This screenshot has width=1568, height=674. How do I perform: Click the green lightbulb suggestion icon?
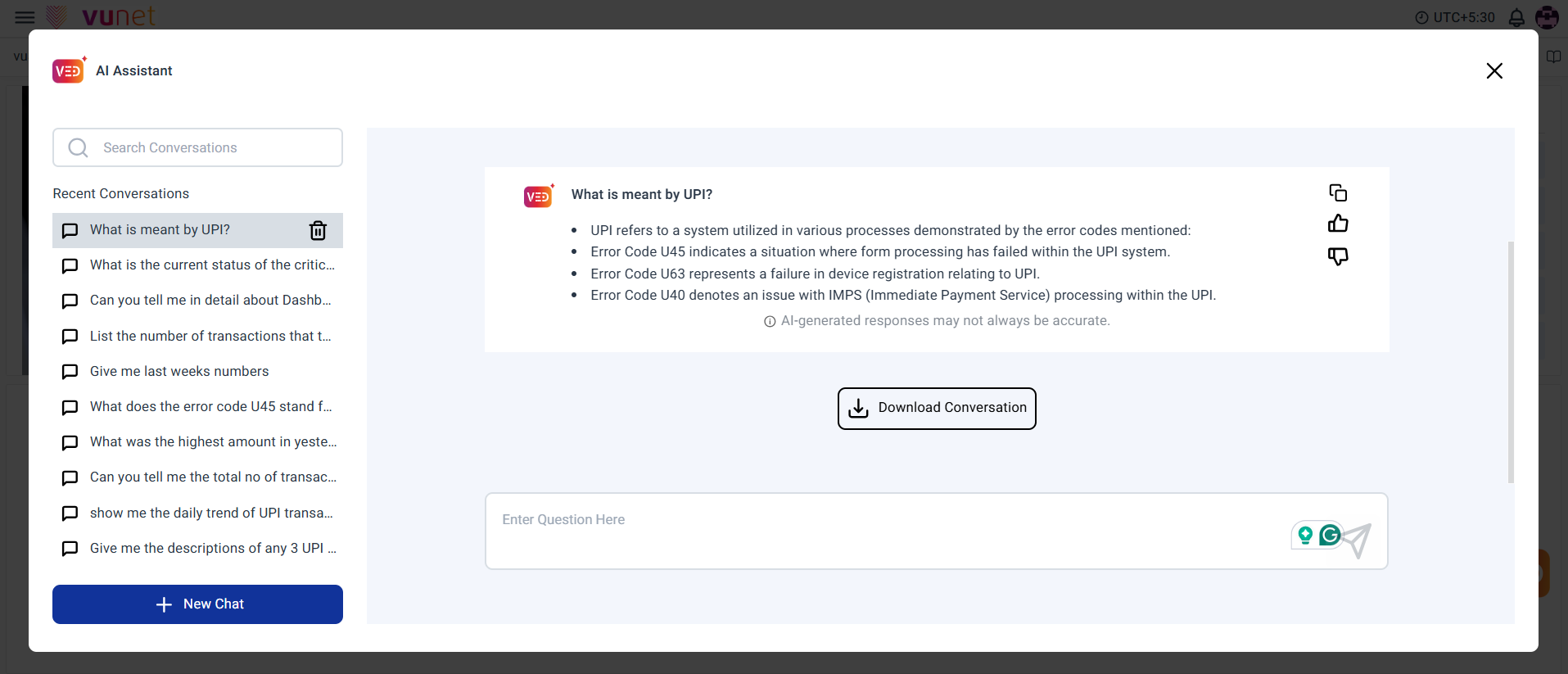[x=1305, y=536]
